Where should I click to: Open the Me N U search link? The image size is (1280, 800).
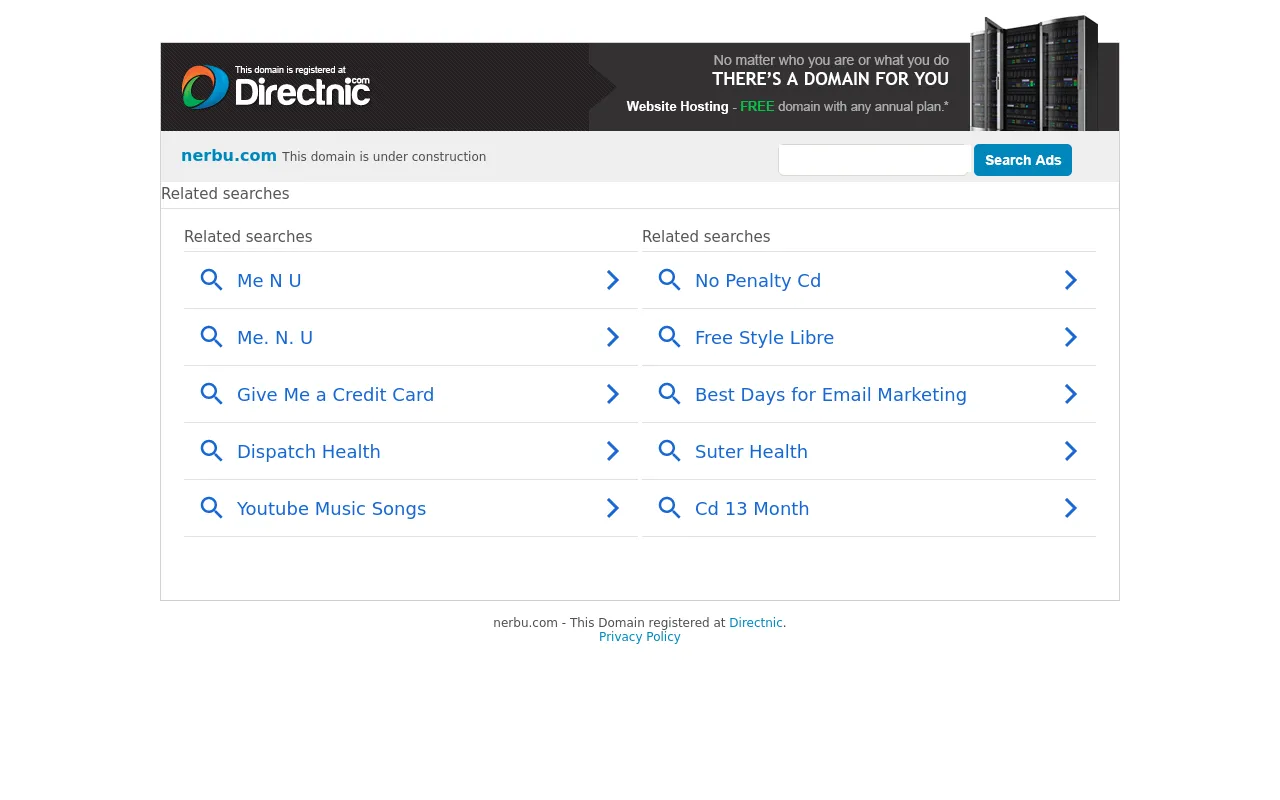coord(269,281)
